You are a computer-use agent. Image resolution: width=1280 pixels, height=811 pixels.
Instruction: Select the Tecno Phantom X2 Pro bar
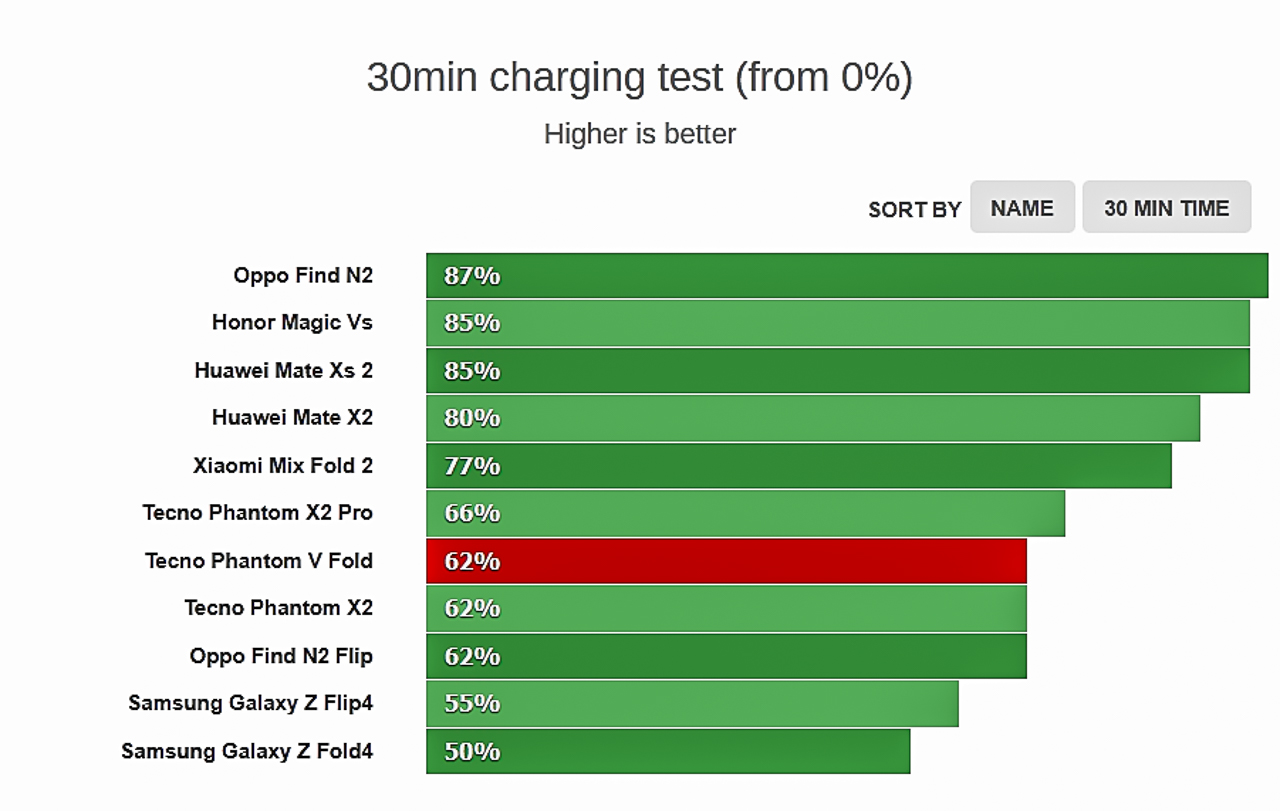coord(745,513)
